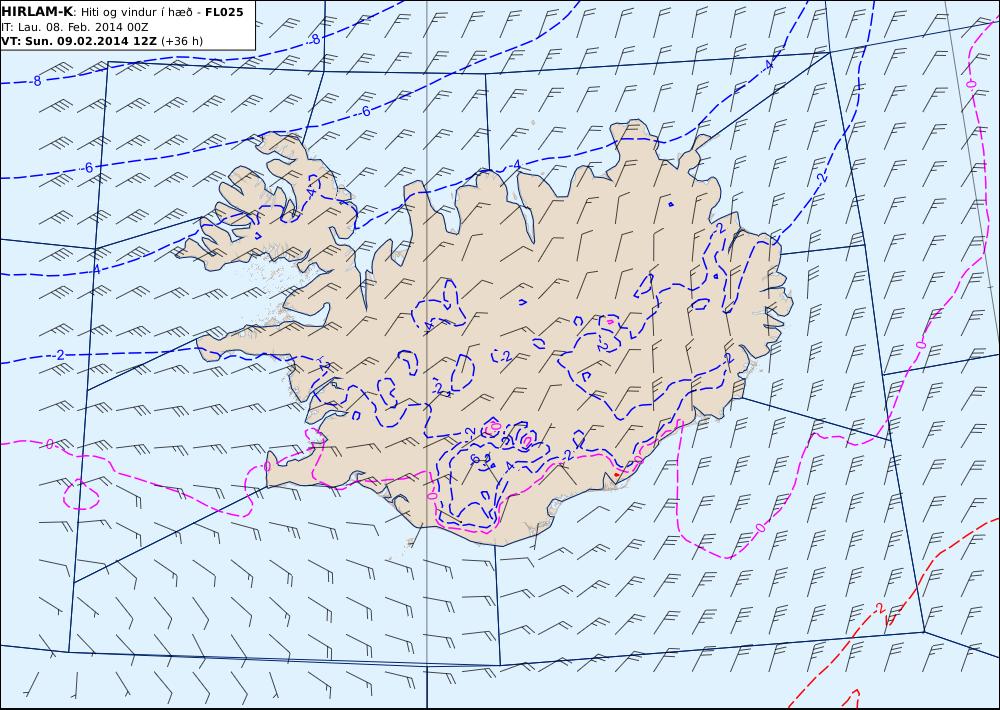Image resolution: width=1000 pixels, height=710 pixels.
Task: Select the FL025 flight level label
Action: point(224,12)
